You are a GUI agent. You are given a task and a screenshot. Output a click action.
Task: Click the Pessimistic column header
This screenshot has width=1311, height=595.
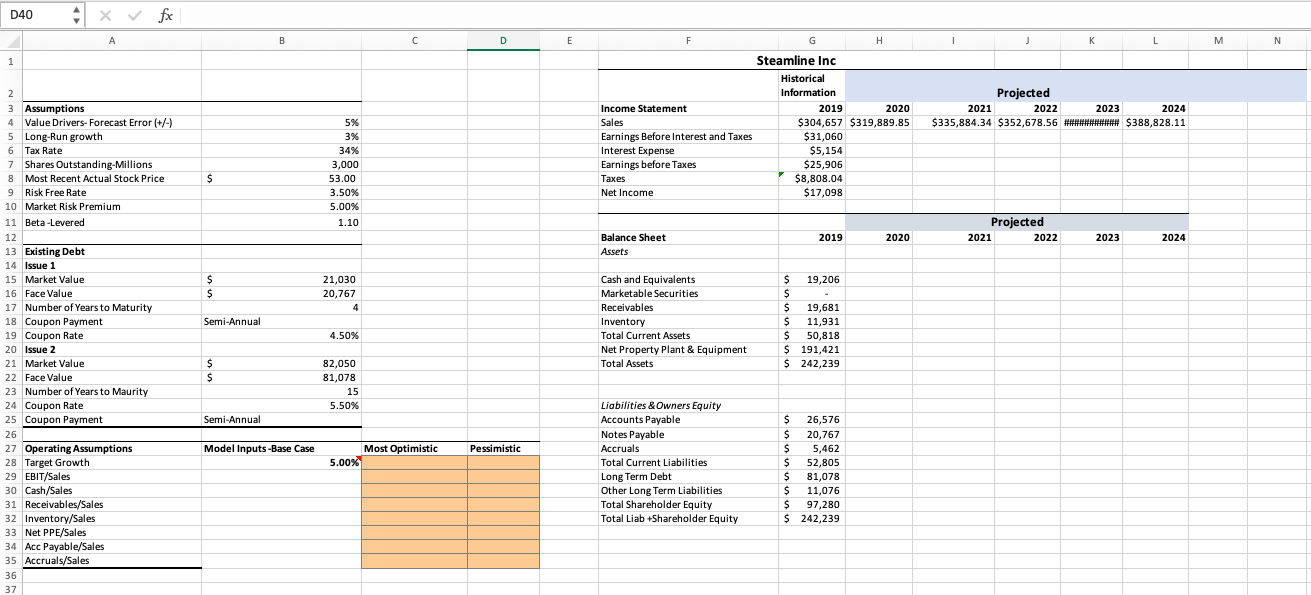pos(495,448)
